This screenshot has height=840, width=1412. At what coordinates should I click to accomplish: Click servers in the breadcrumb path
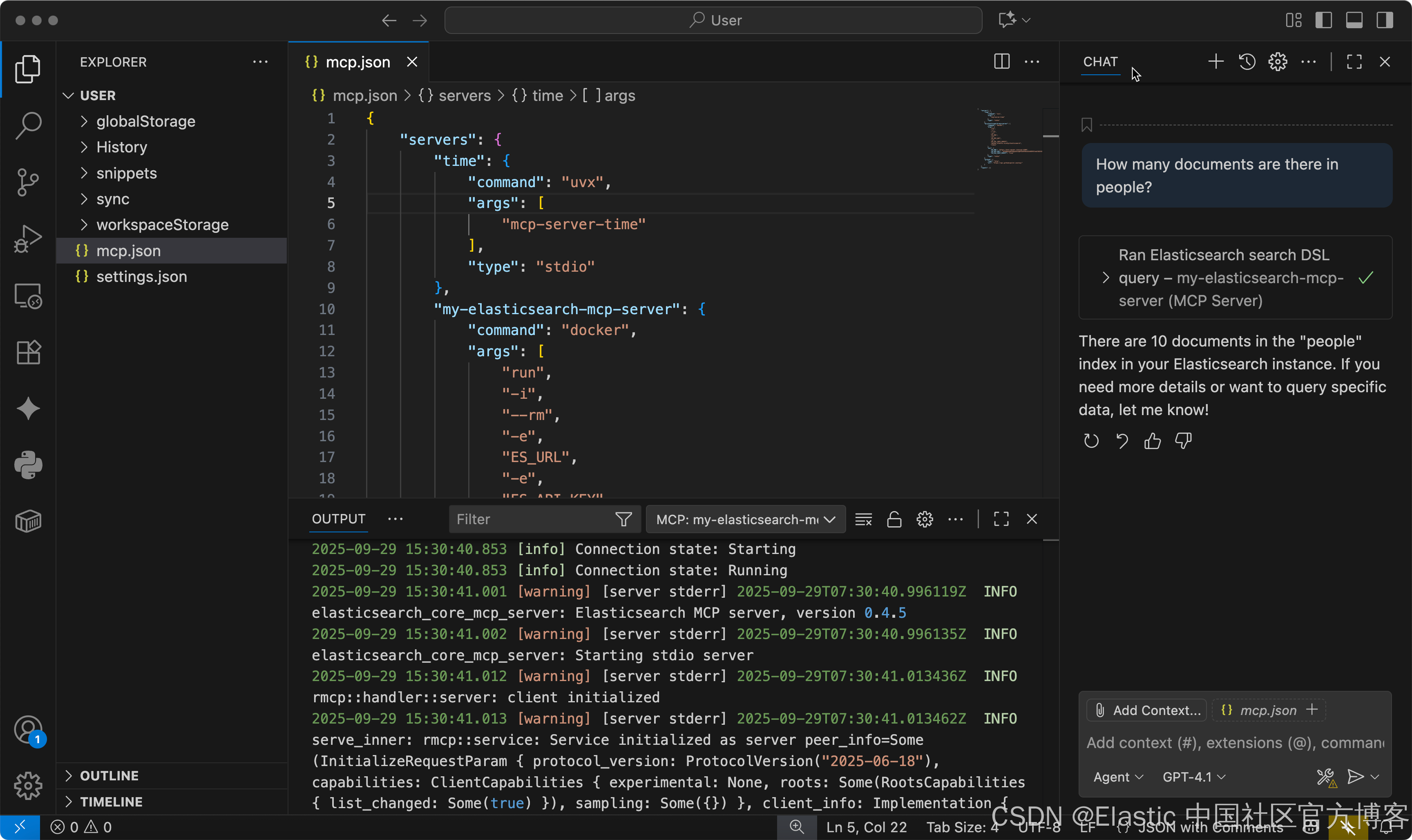tap(464, 96)
